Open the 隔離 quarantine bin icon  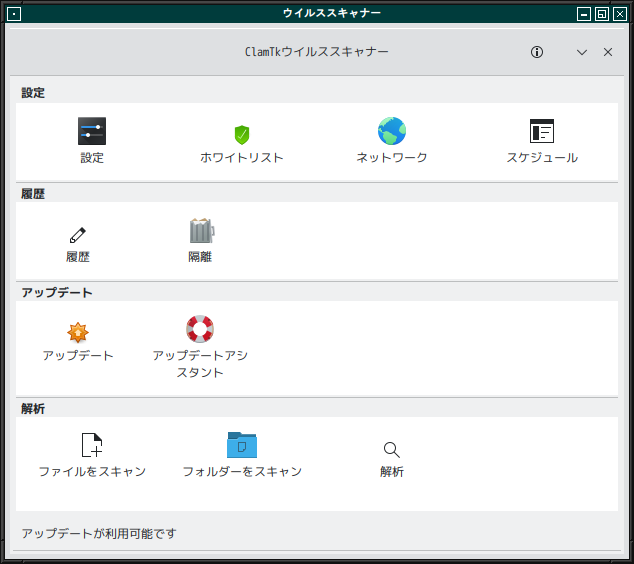[202, 230]
